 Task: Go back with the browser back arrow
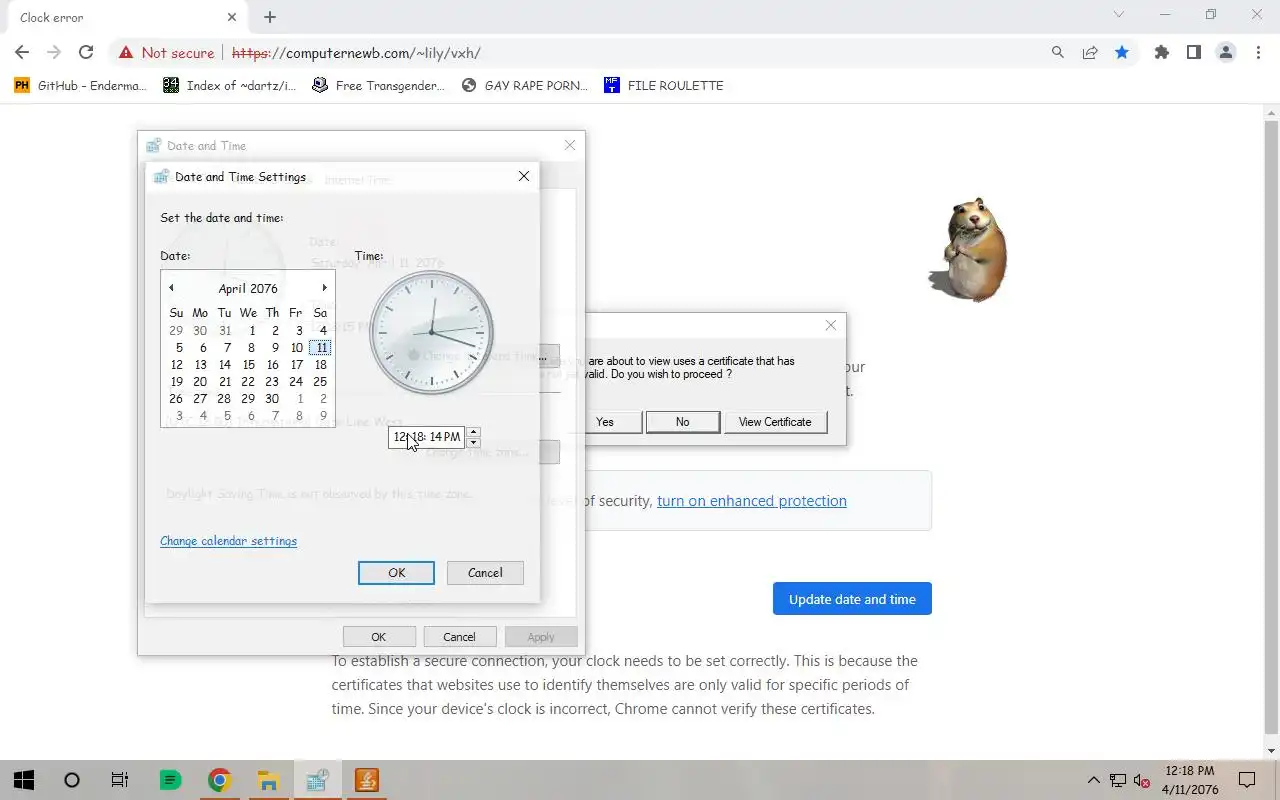(x=22, y=53)
